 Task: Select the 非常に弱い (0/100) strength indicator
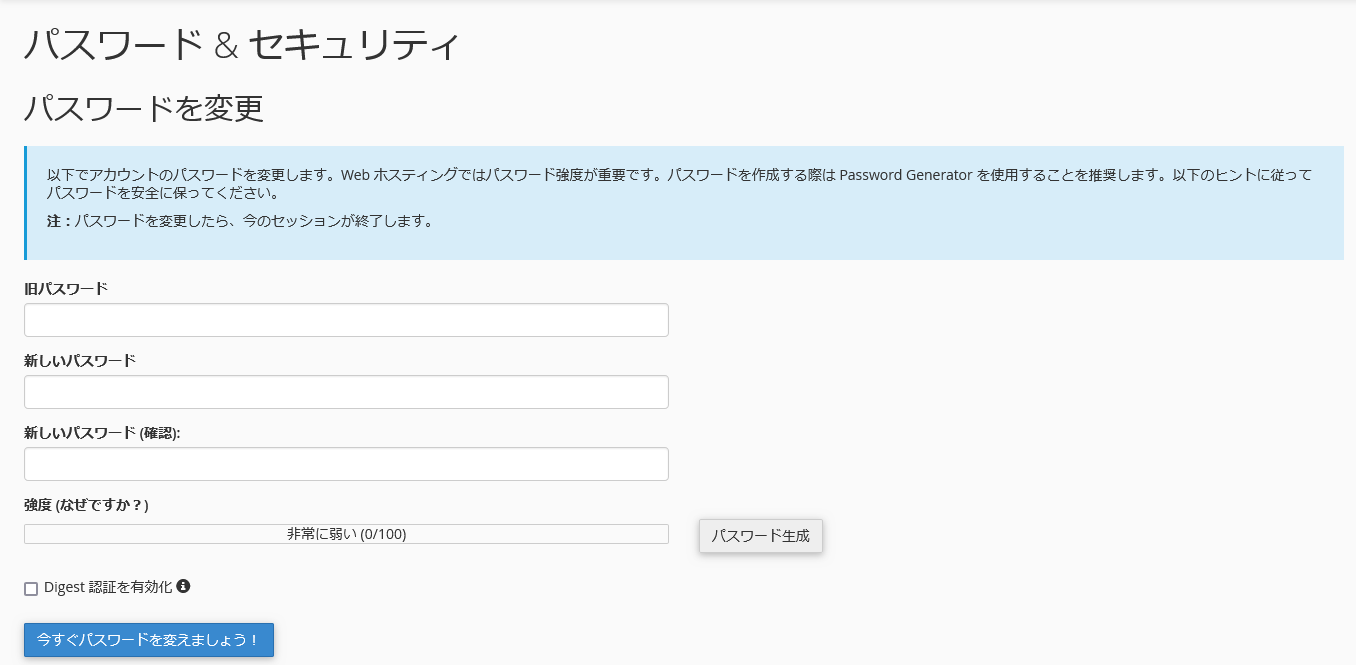(346, 533)
